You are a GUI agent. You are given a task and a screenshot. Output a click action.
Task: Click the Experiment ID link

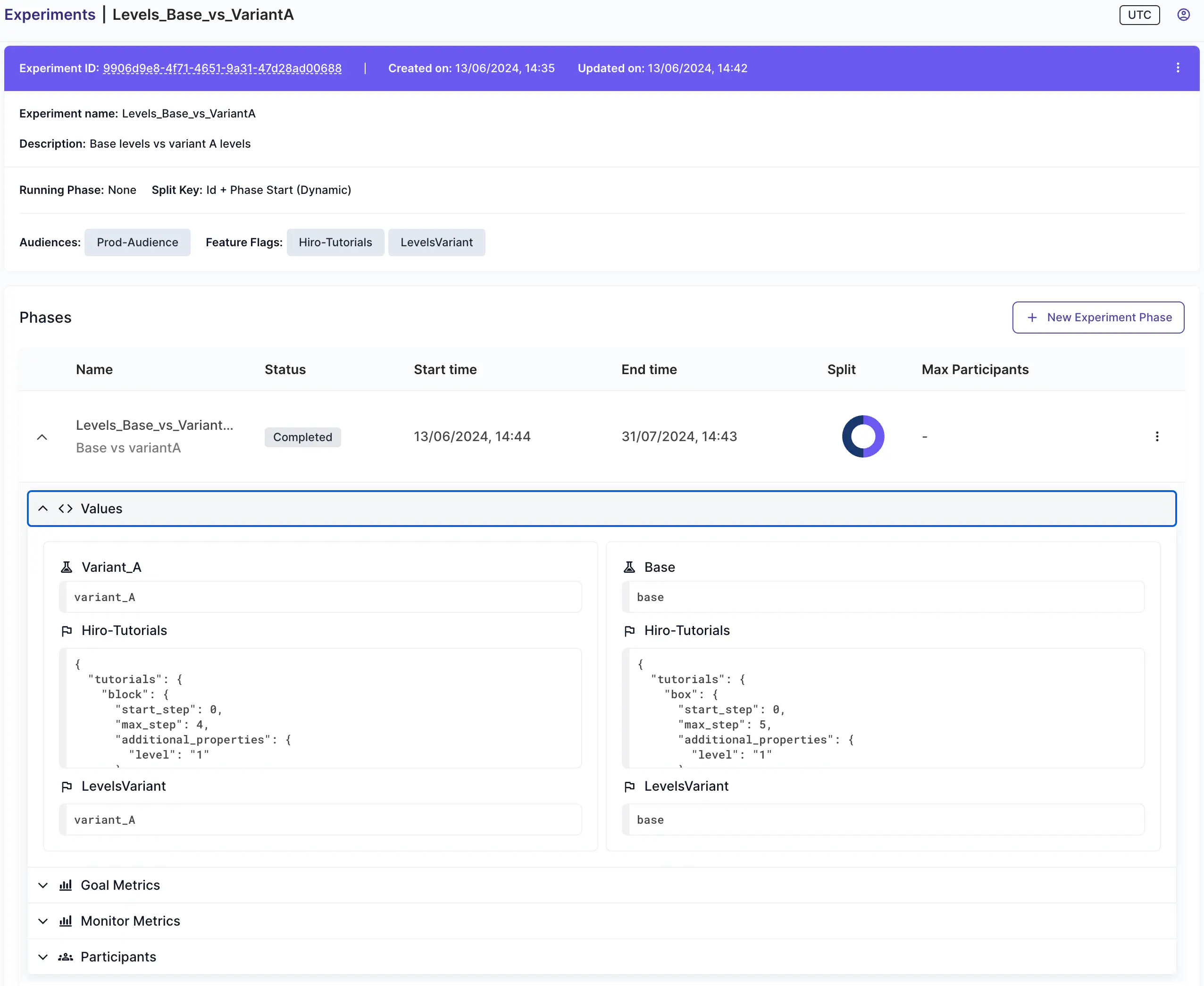coord(222,68)
